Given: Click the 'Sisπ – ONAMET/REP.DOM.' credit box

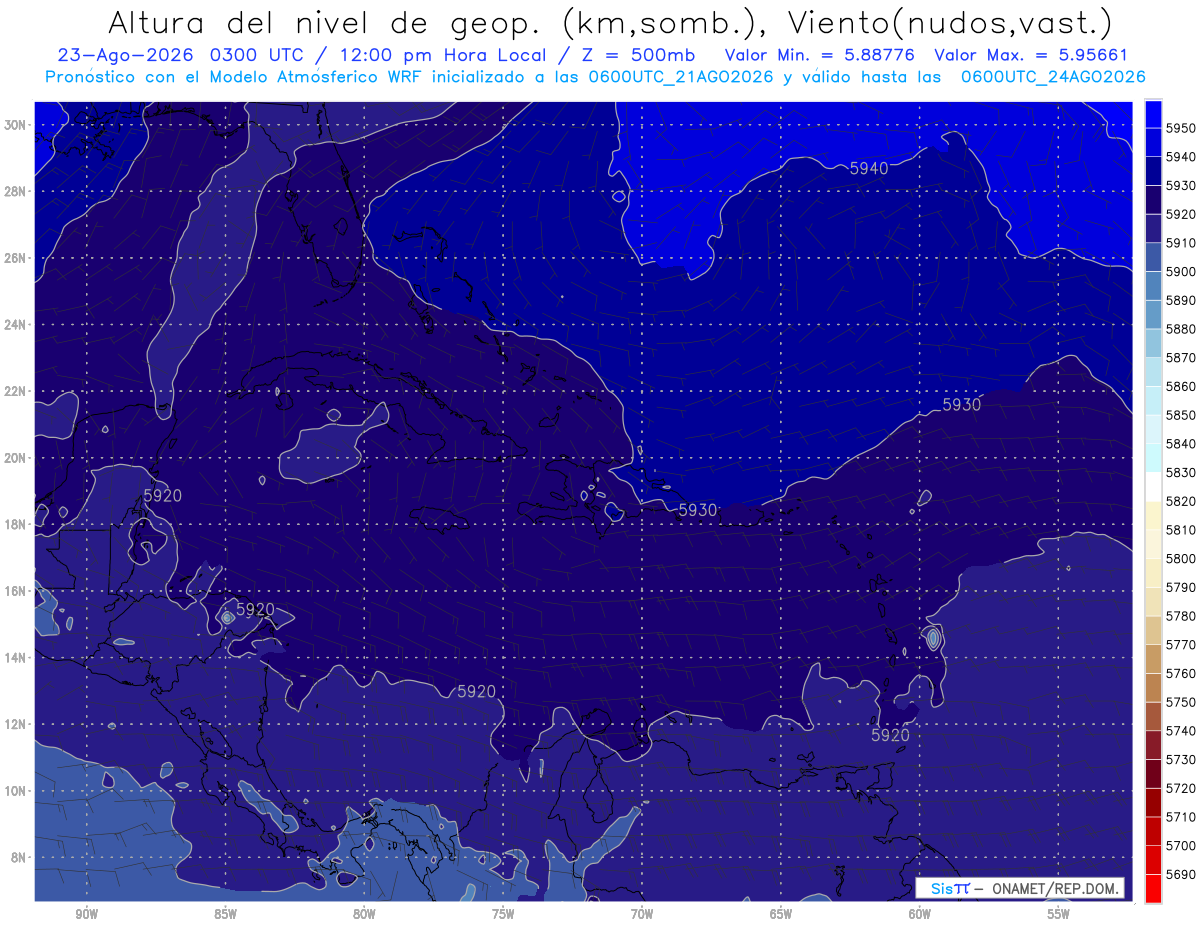Looking at the screenshot, I should pos(1020,888).
